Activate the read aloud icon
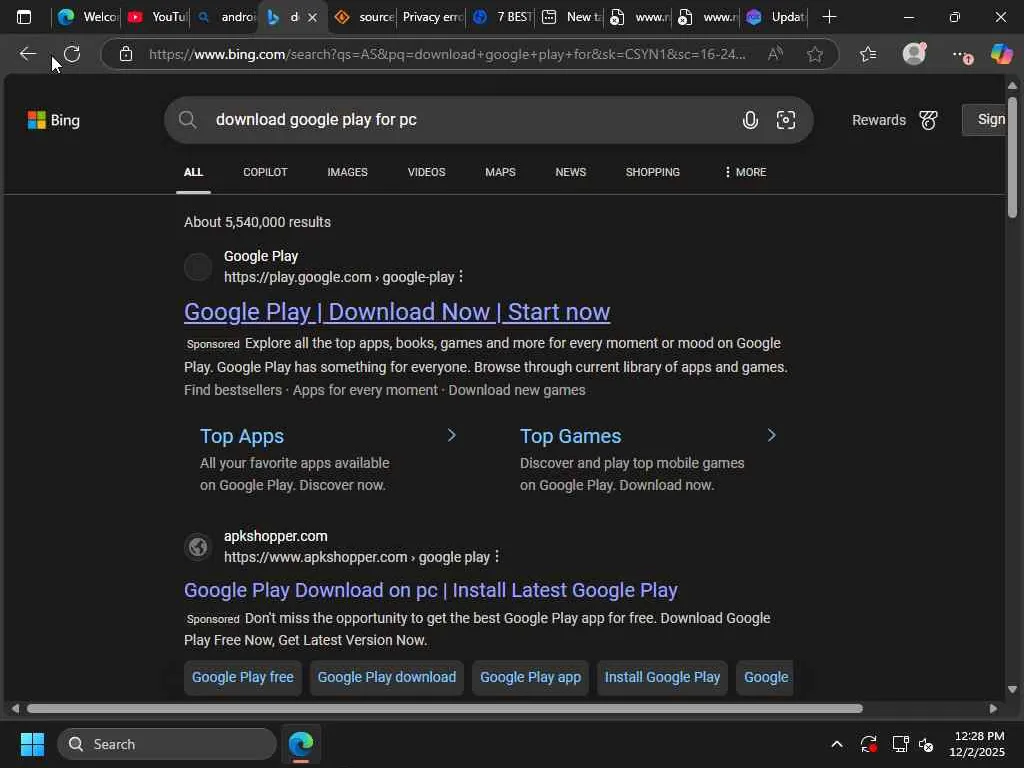 pos(775,54)
